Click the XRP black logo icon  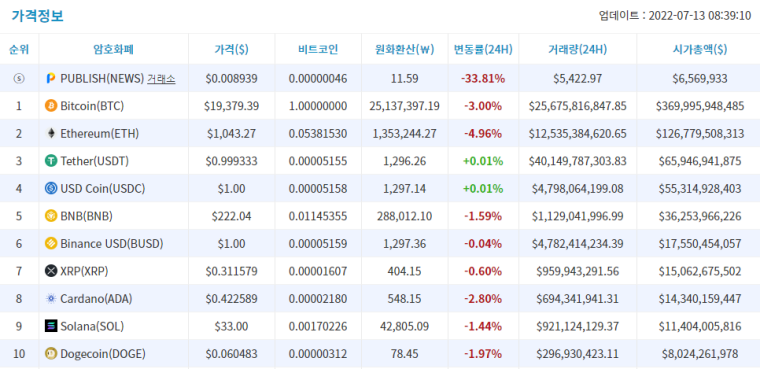click(x=51, y=271)
